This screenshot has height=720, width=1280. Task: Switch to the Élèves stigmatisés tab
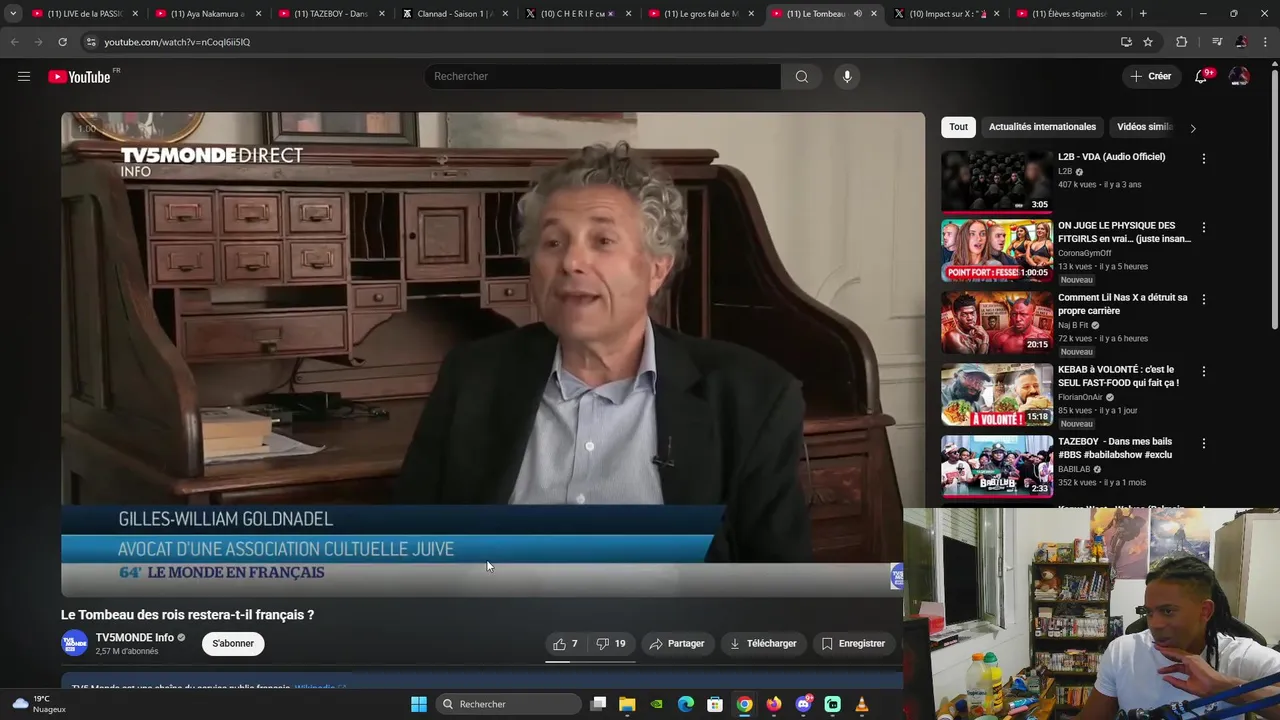(x=1070, y=14)
